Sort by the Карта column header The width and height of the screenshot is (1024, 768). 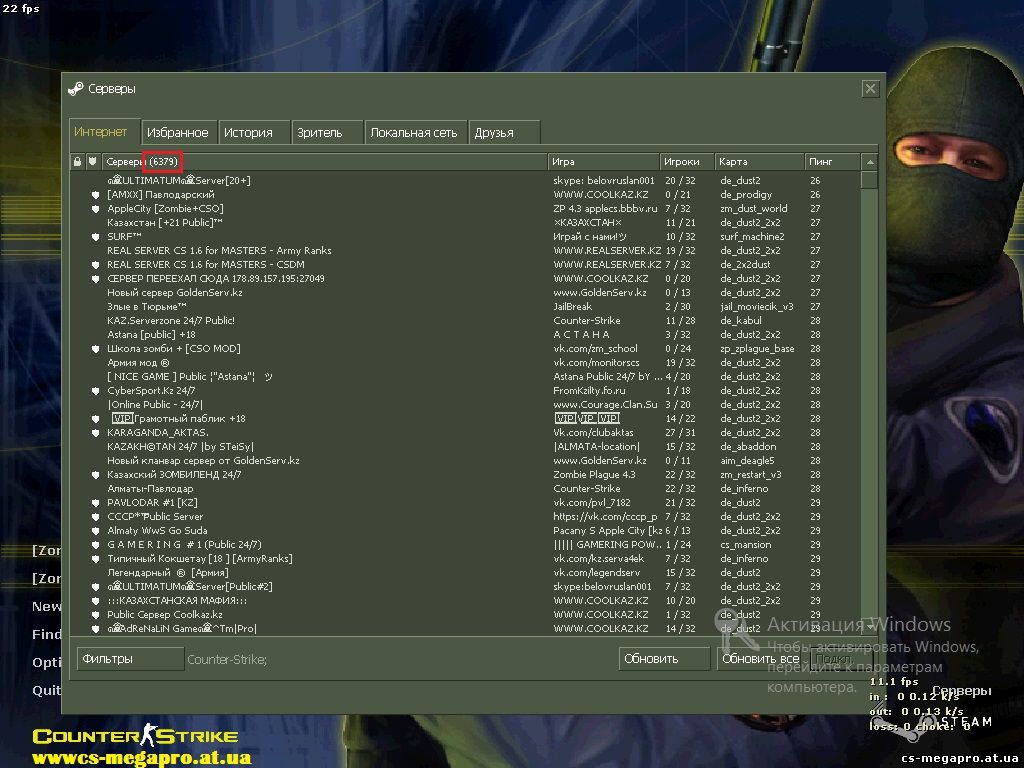coord(760,161)
